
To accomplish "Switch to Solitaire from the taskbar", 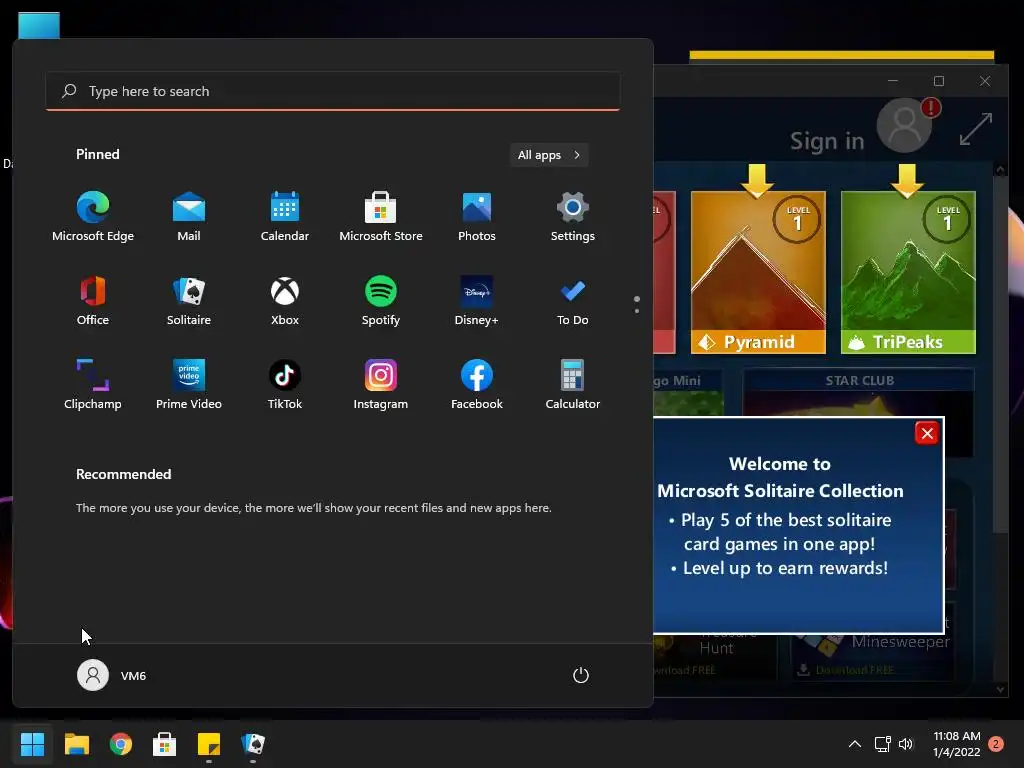I will coord(253,744).
